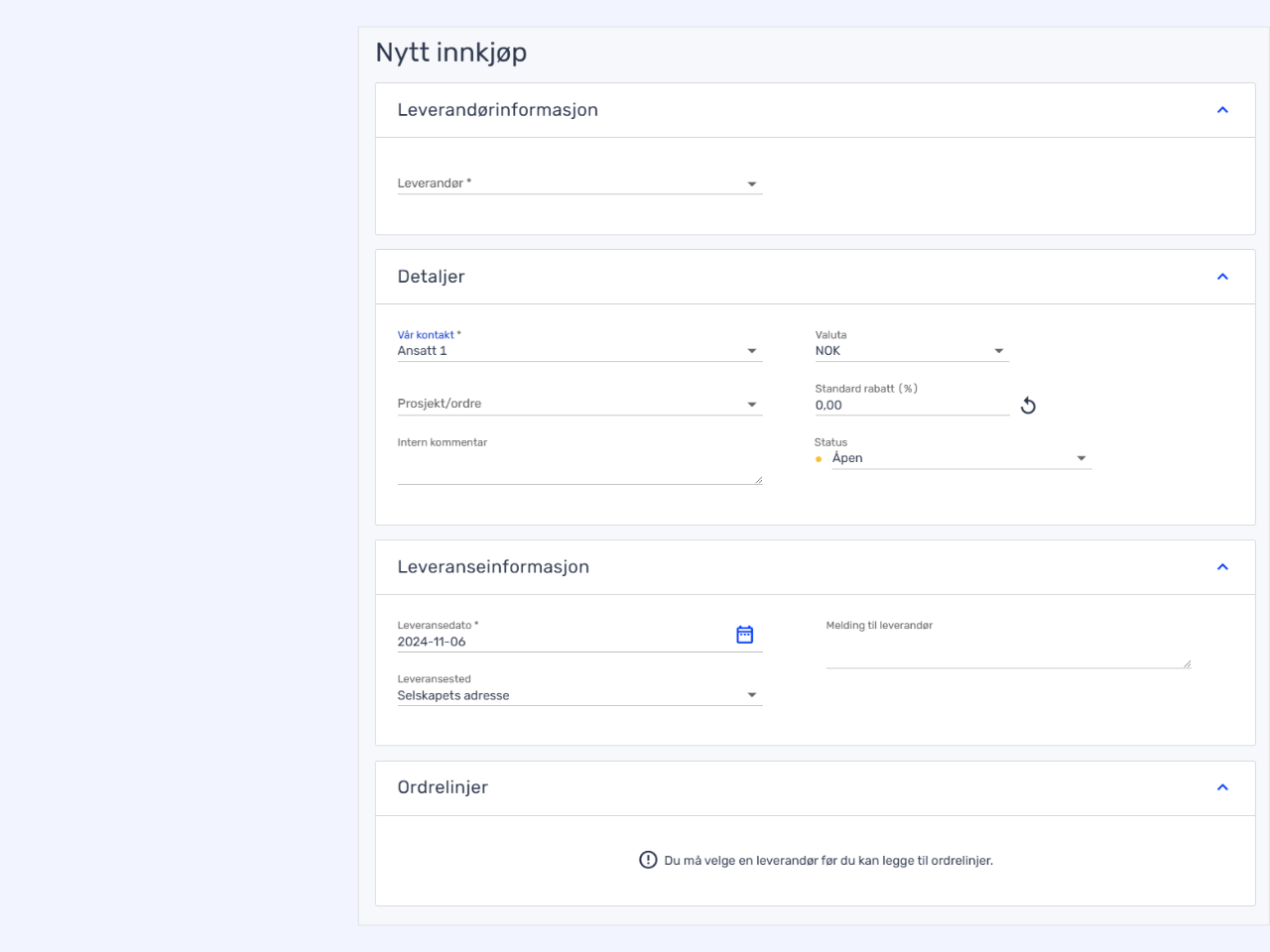Viewport: 1270px width, 952px height.
Task: Click the orange status dot beside Åpen
Action: [819, 459]
